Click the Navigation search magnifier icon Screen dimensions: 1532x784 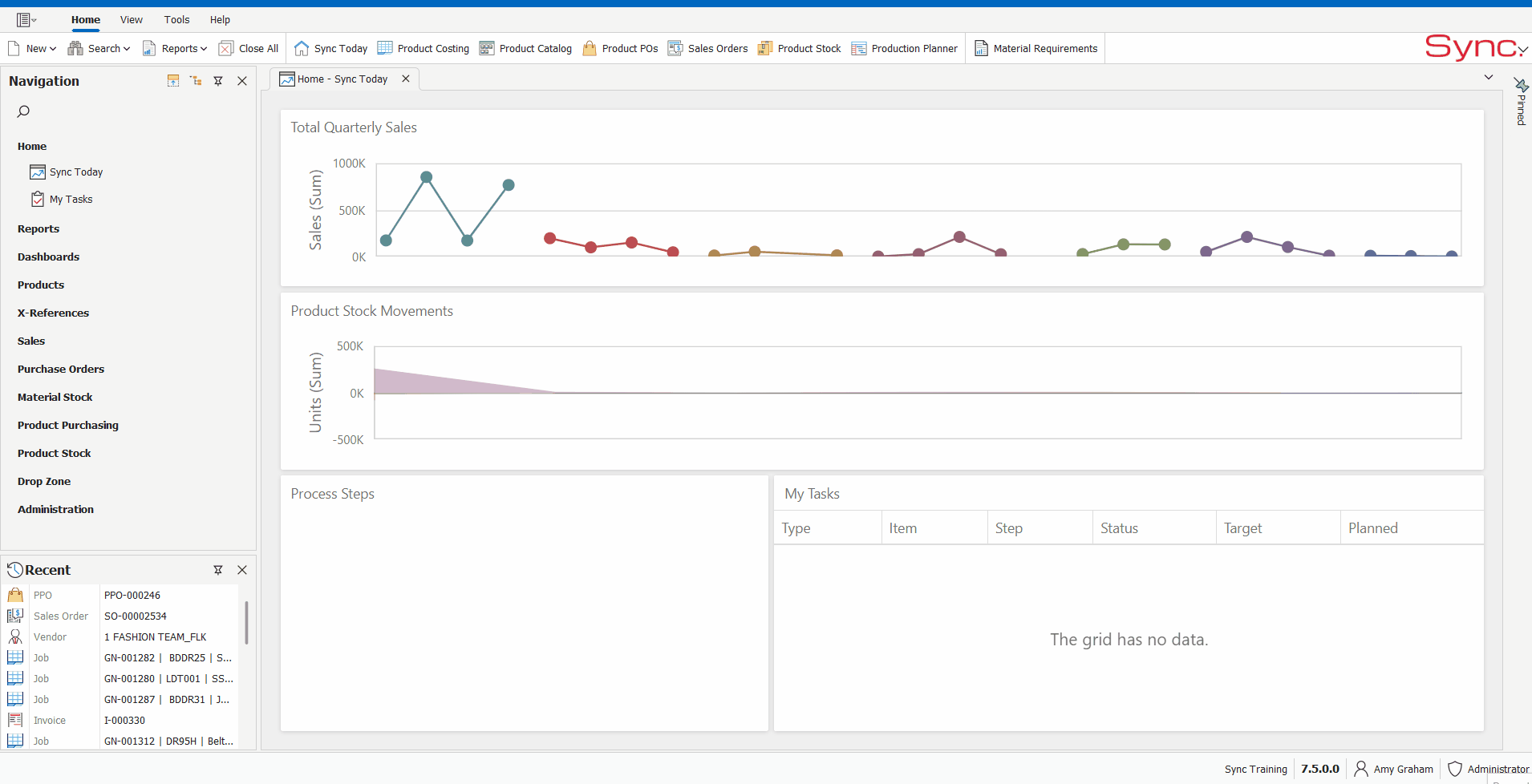23,111
